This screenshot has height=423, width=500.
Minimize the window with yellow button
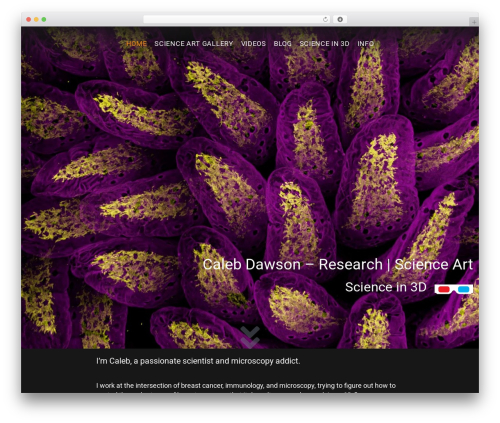[x=36, y=19]
